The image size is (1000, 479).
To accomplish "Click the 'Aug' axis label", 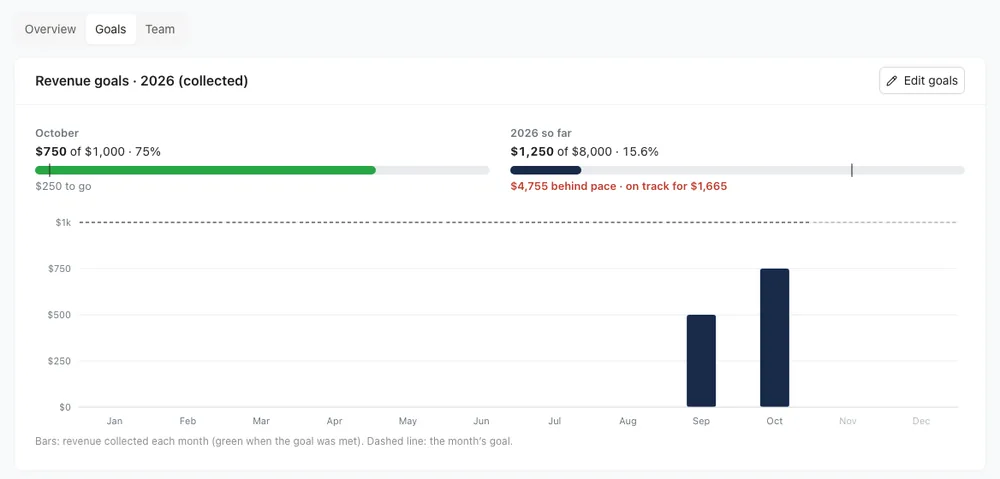I will tap(628, 421).
